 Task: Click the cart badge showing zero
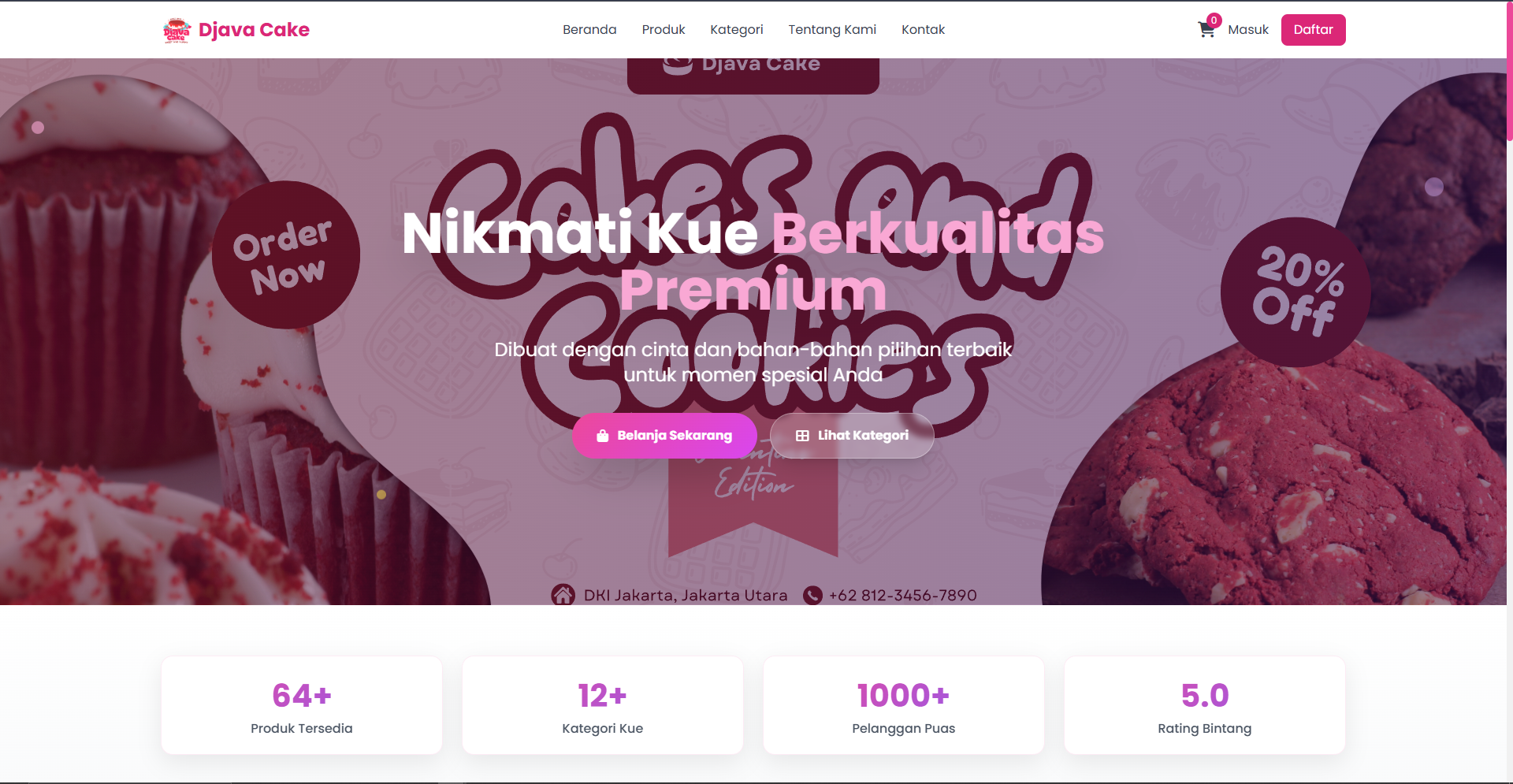1214,20
